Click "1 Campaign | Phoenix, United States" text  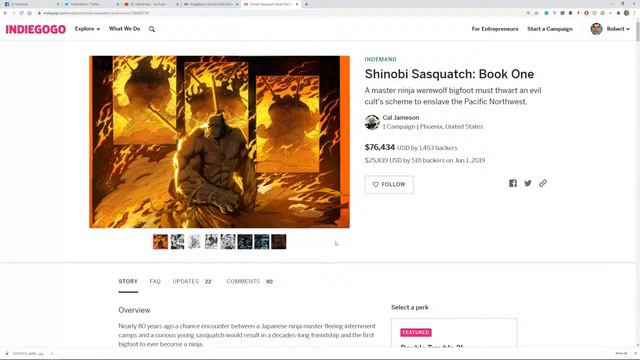click(x=433, y=127)
